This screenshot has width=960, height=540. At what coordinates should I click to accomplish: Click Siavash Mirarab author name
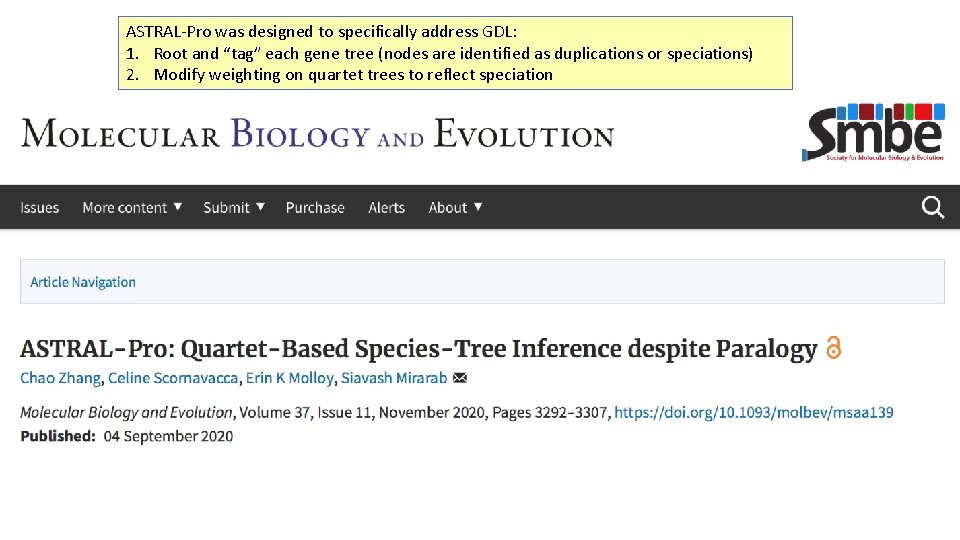pos(393,378)
